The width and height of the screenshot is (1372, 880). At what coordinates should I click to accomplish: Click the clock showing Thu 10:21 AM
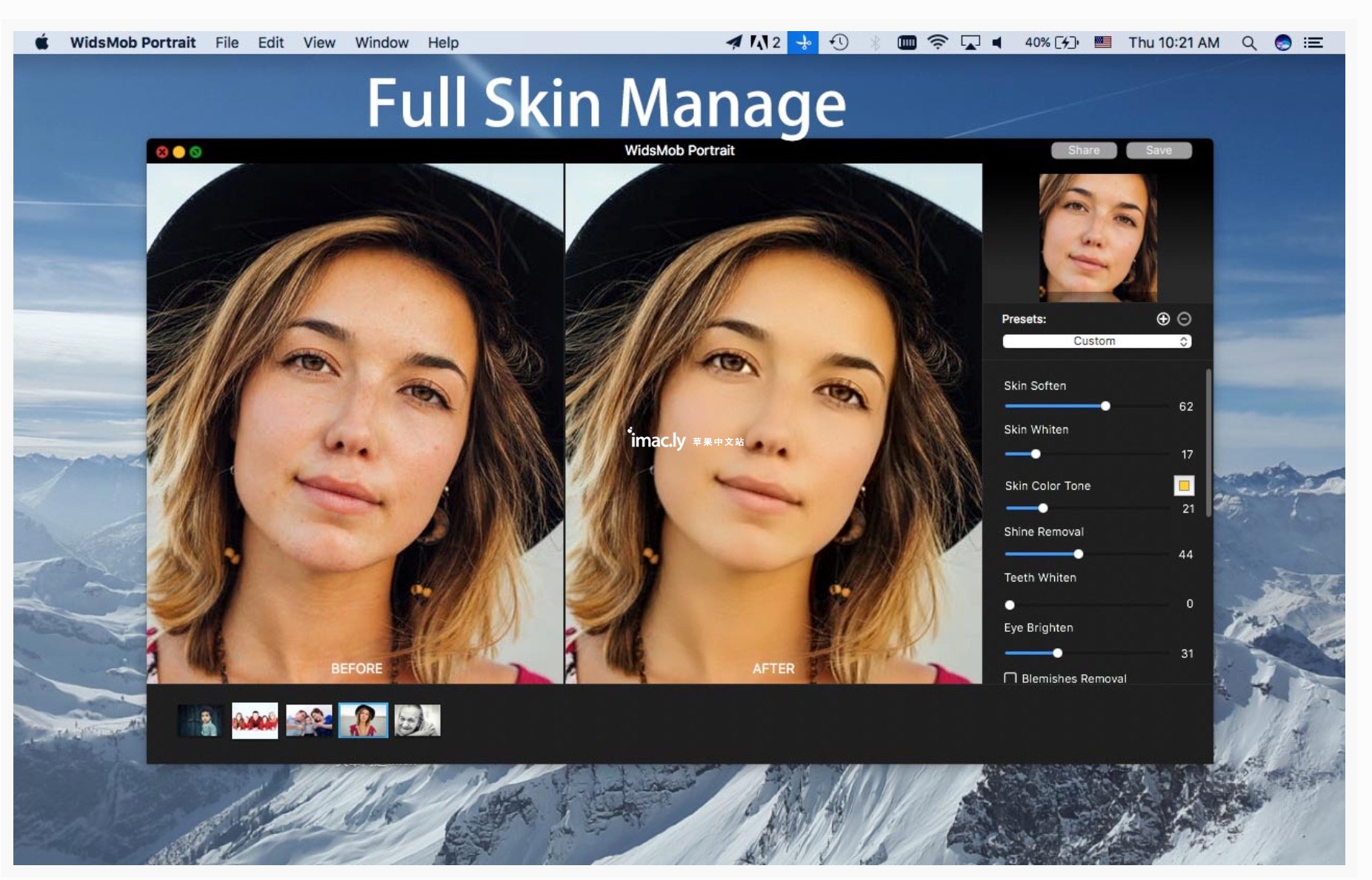[x=1173, y=42]
